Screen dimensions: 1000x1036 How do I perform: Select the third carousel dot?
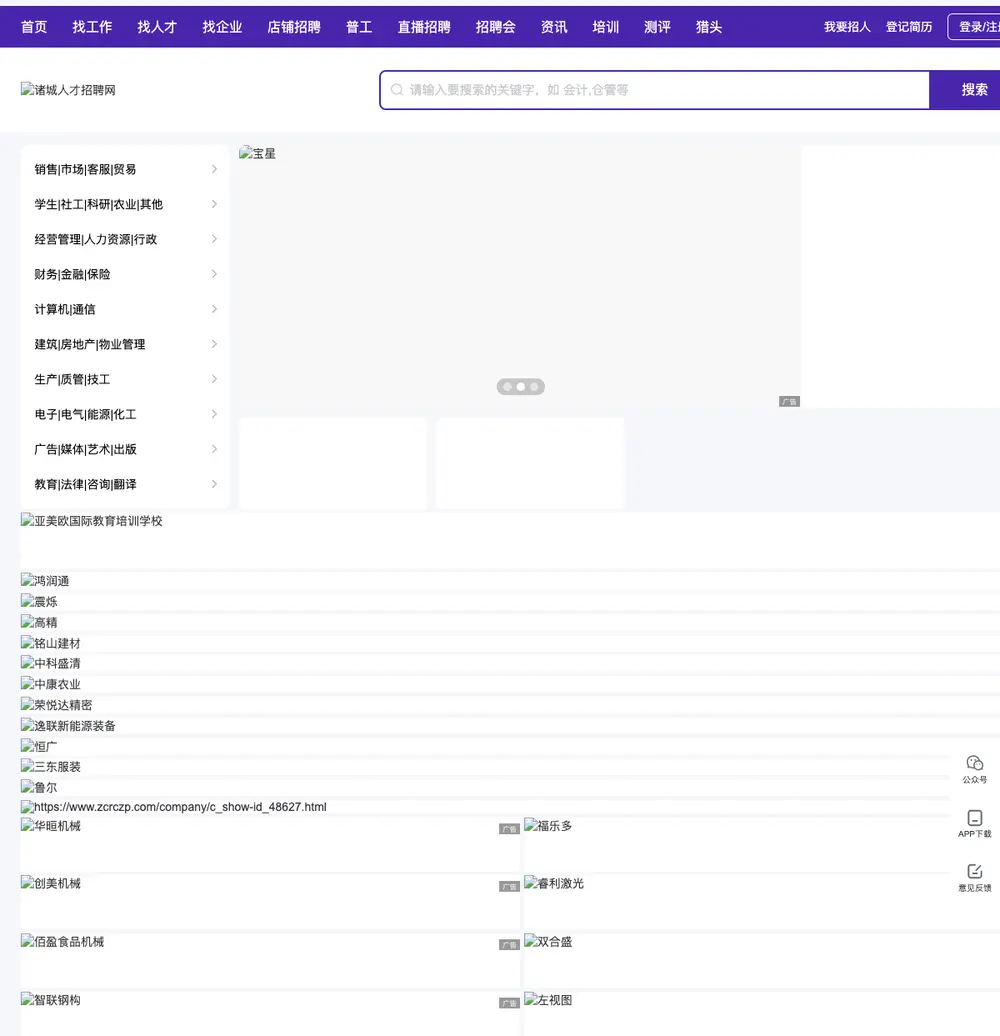coord(534,387)
